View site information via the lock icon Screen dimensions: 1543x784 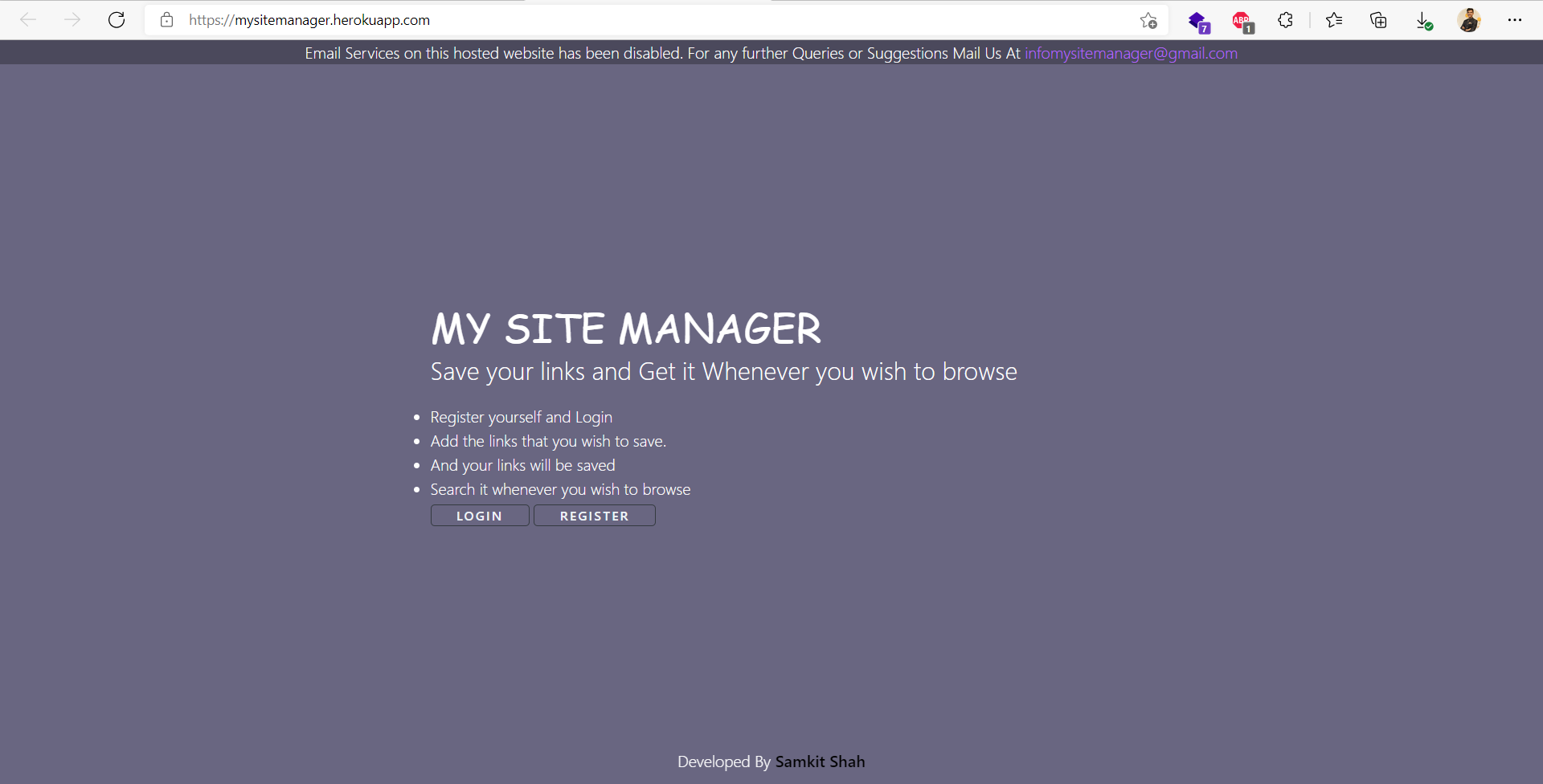166,20
